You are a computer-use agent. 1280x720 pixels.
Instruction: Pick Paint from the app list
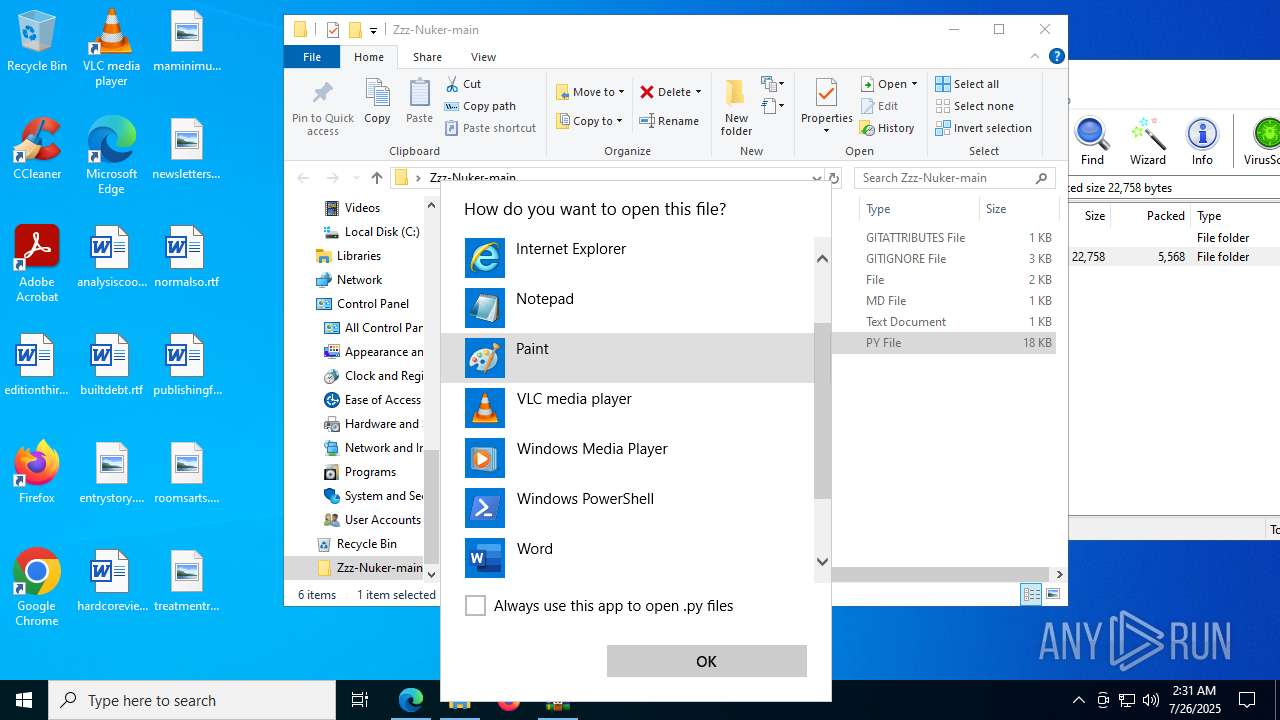coord(627,358)
